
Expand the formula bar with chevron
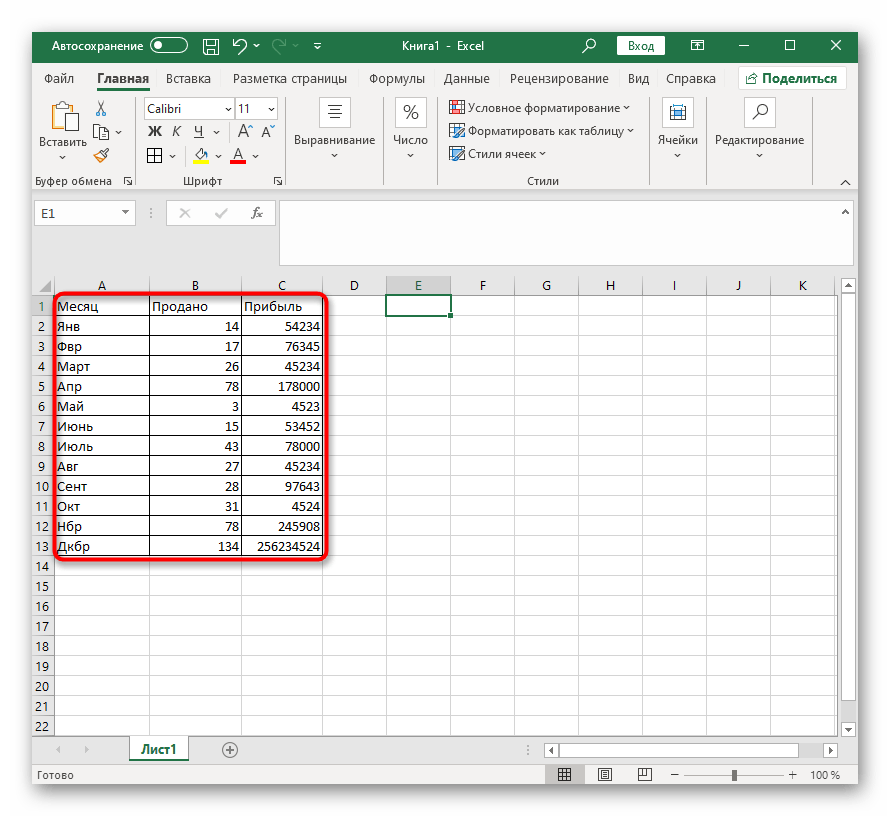coord(845,212)
